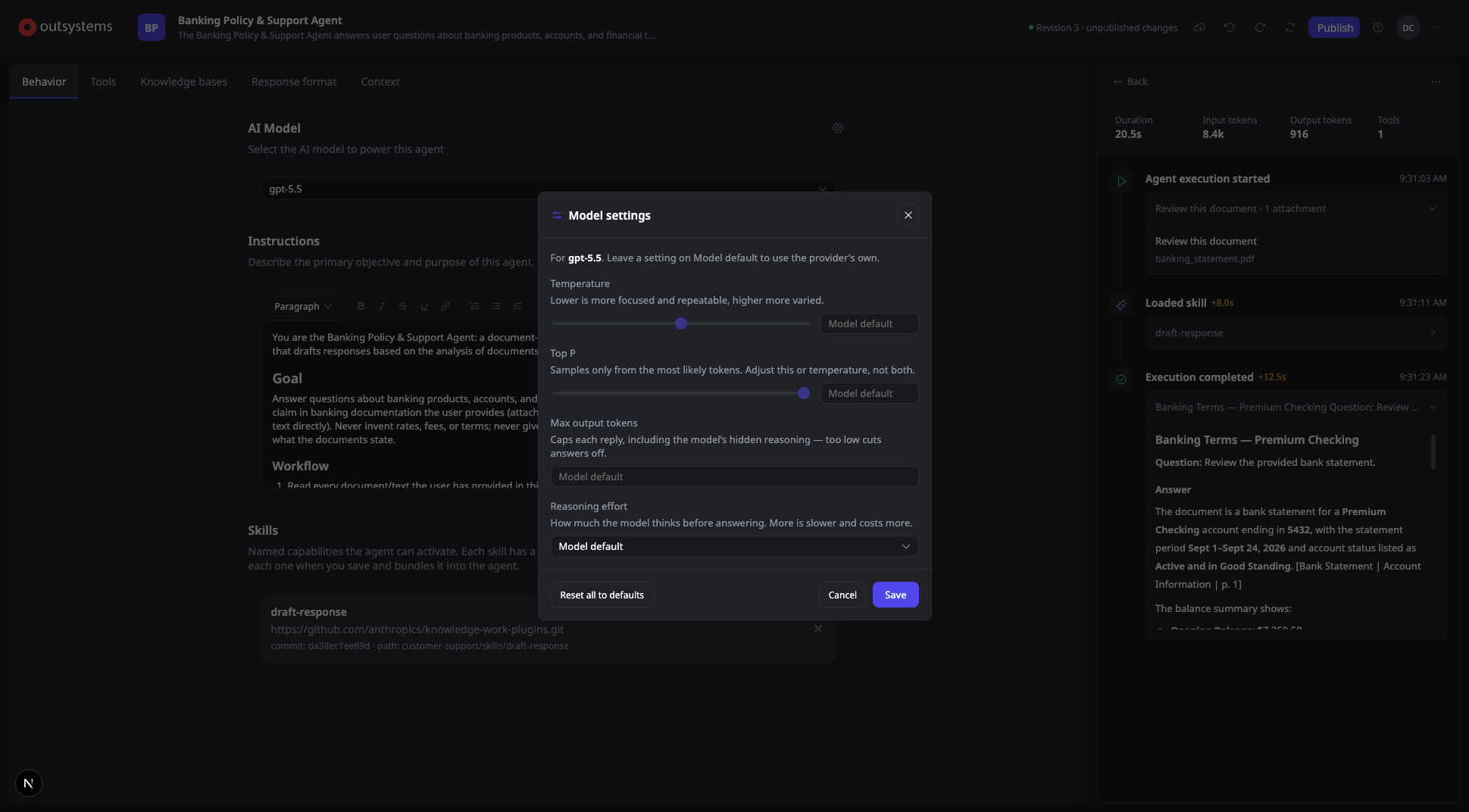Insert link in instructions editor

coord(445,306)
